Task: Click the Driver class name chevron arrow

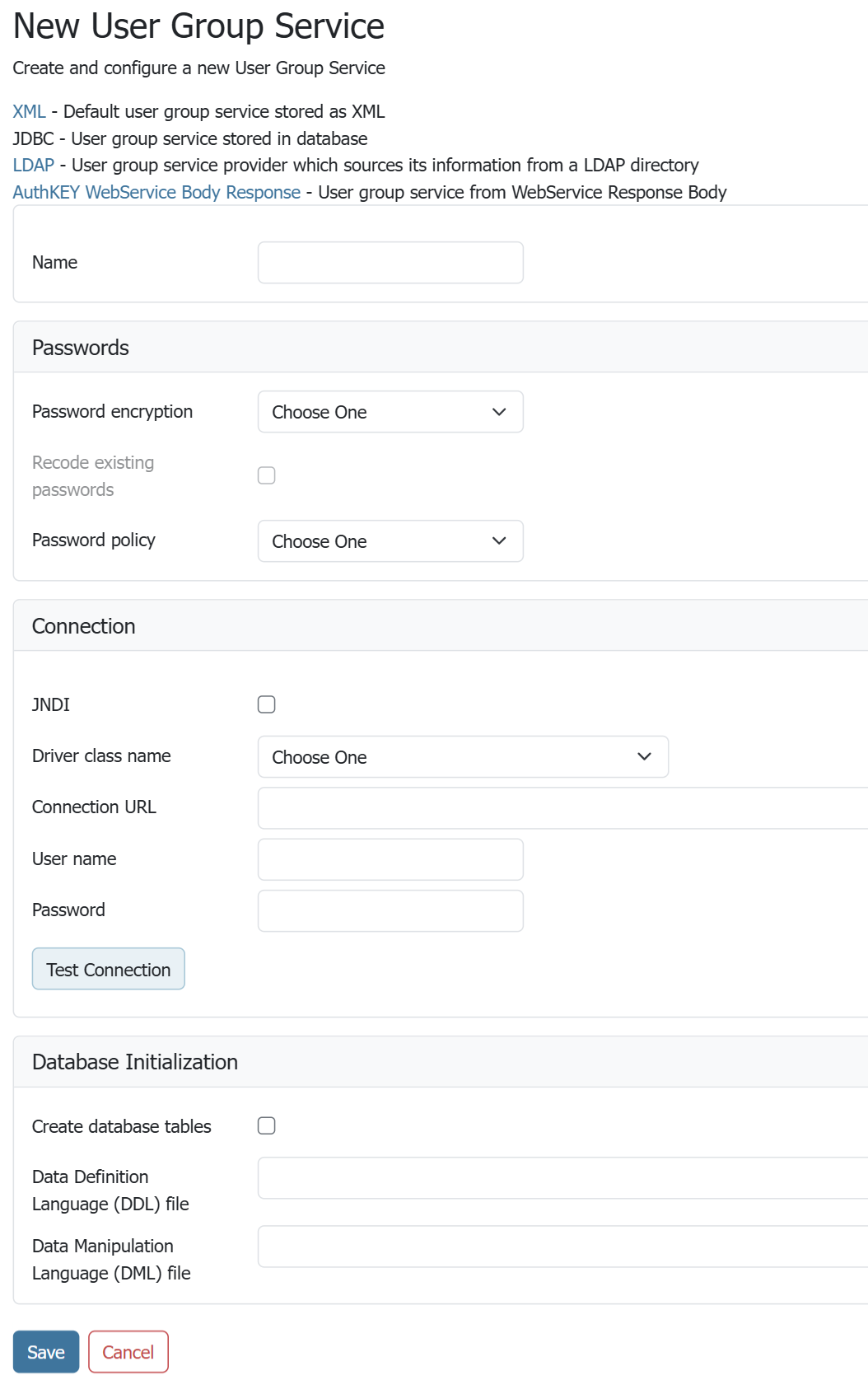Action: click(x=644, y=757)
